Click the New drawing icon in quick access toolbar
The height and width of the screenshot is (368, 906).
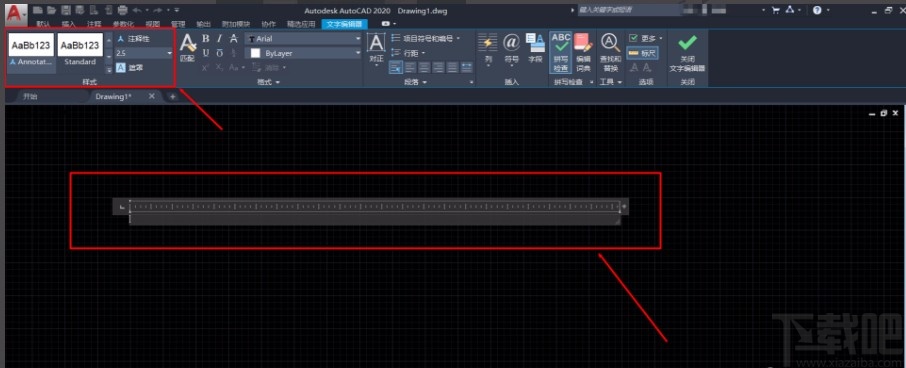click(x=37, y=10)
